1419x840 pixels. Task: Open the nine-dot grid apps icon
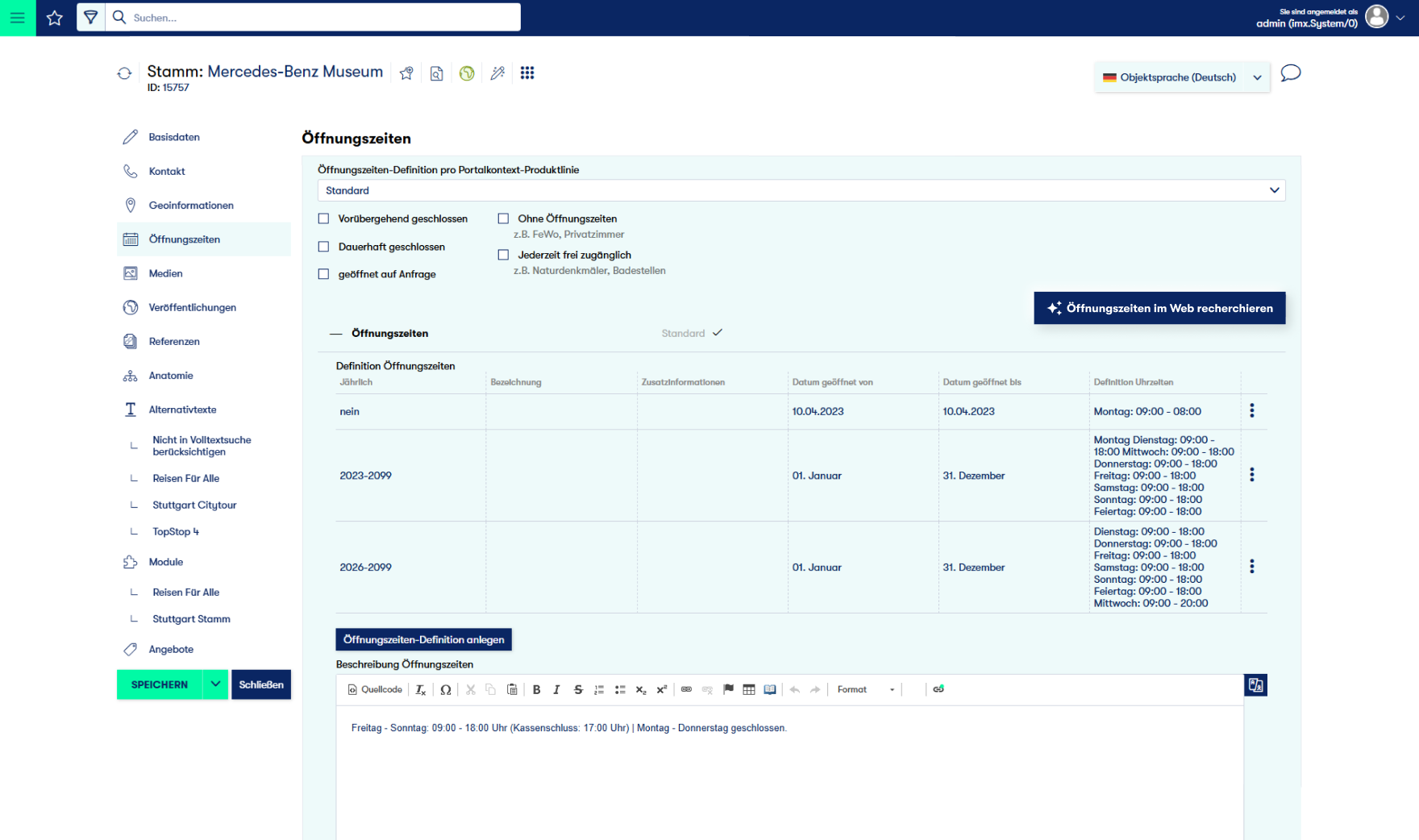coord(527,73)
